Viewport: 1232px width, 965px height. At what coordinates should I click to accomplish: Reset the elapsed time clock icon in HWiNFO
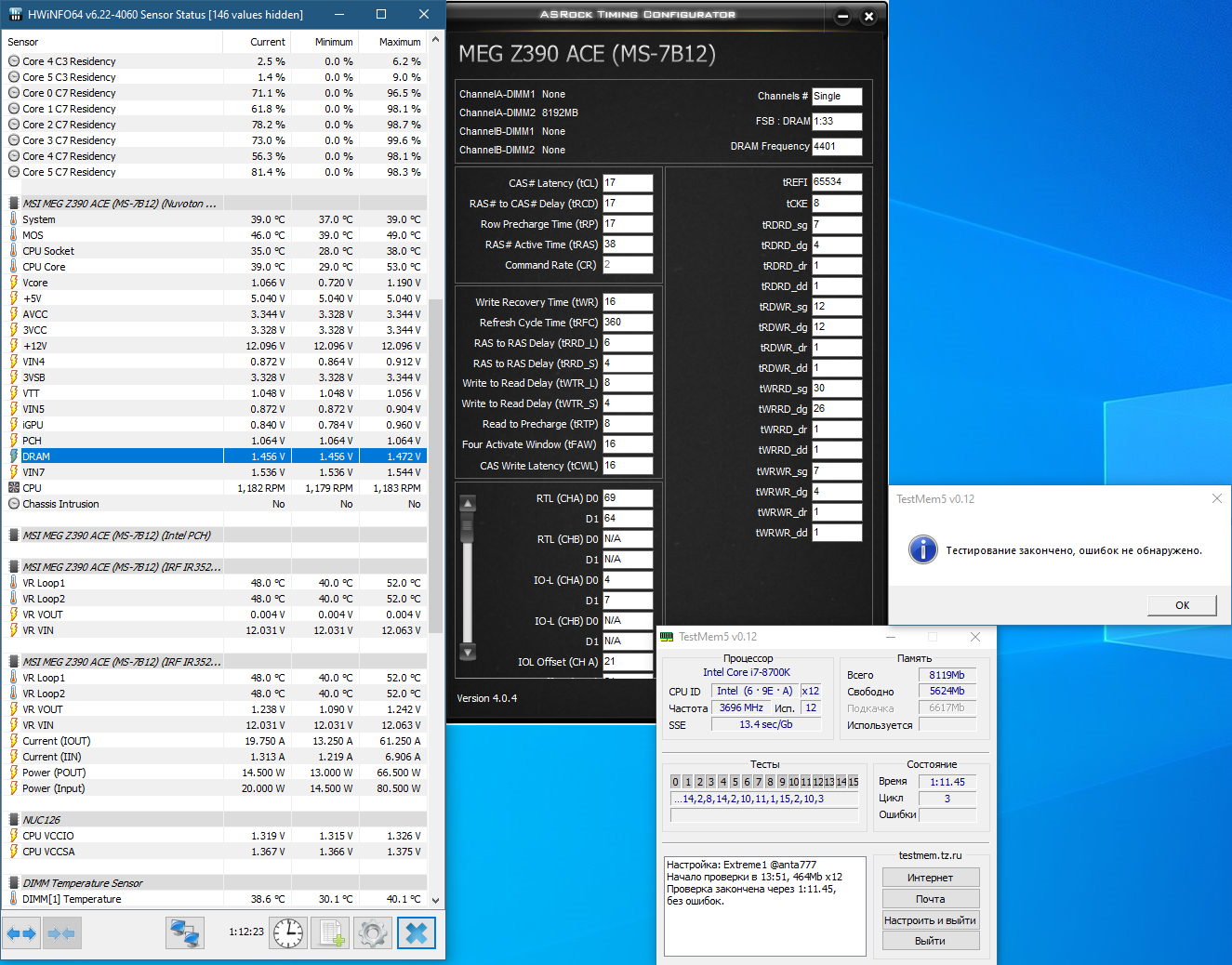[x=288, y=933]
